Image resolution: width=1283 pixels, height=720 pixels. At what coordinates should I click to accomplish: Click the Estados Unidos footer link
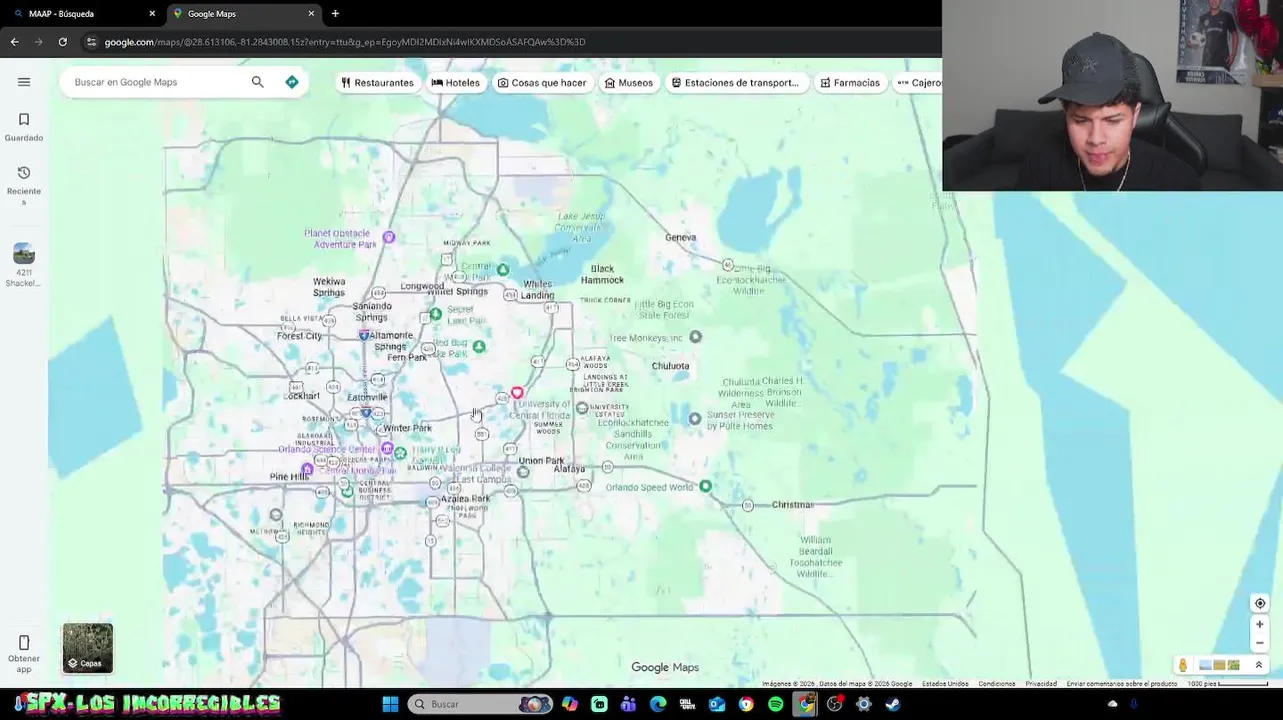[x=945, y=684]
